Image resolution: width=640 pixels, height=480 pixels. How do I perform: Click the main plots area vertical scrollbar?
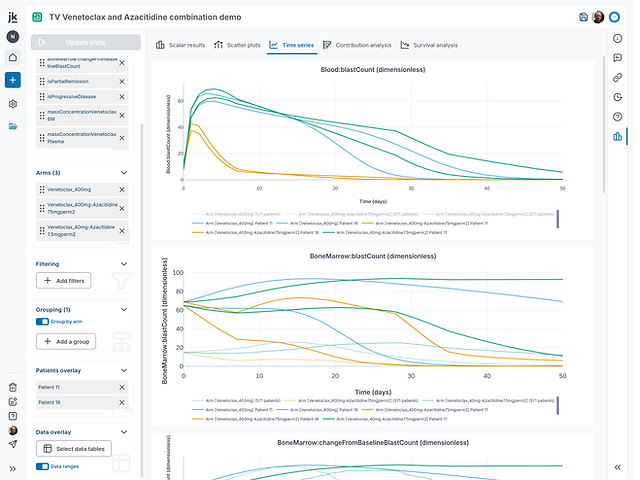(x=604, y=124)
